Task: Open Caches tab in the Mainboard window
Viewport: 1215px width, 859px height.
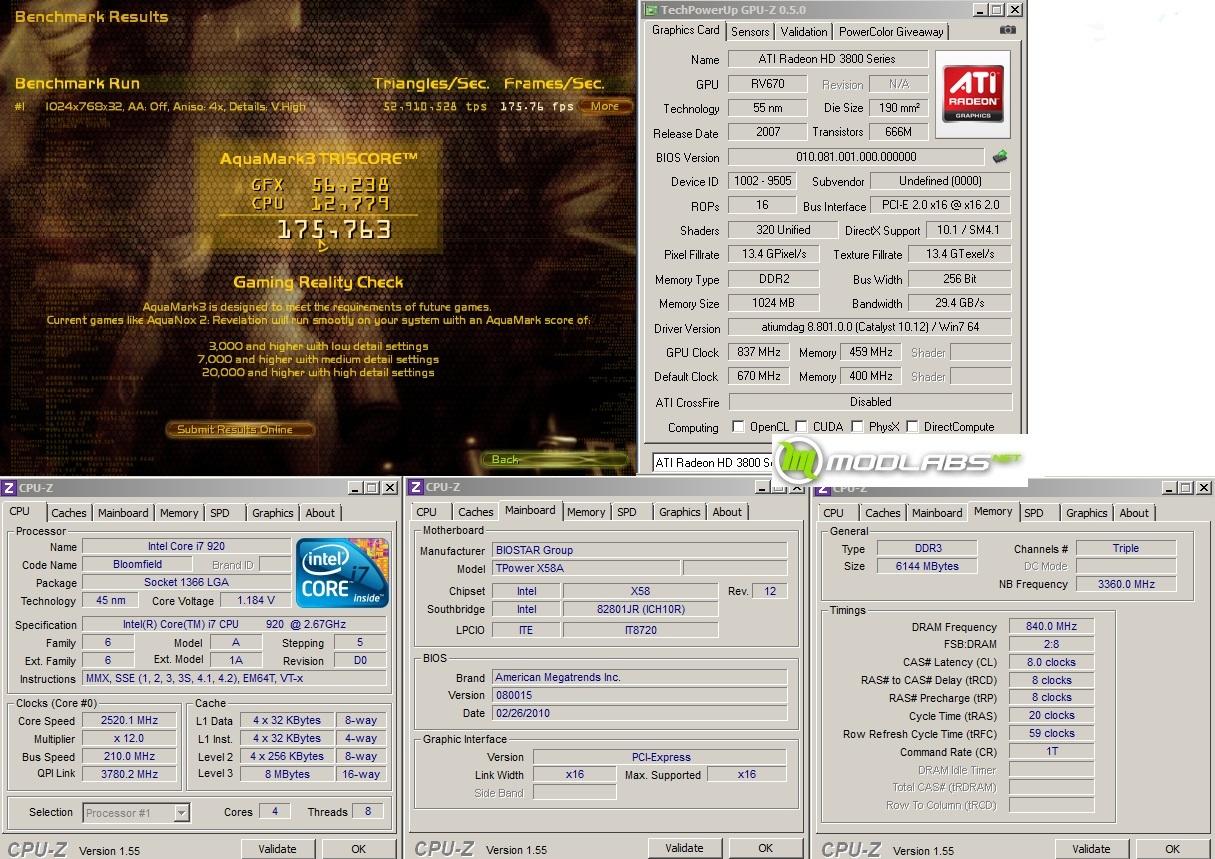Action: point(476,512)
